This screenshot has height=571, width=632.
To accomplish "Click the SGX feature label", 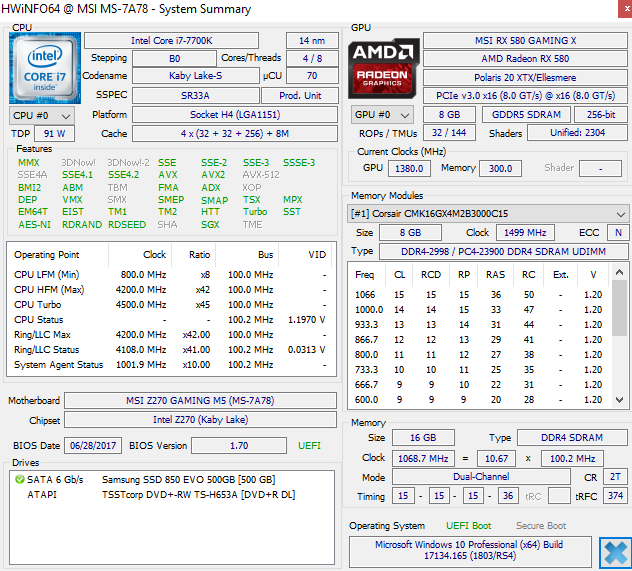I will point(210,225).
